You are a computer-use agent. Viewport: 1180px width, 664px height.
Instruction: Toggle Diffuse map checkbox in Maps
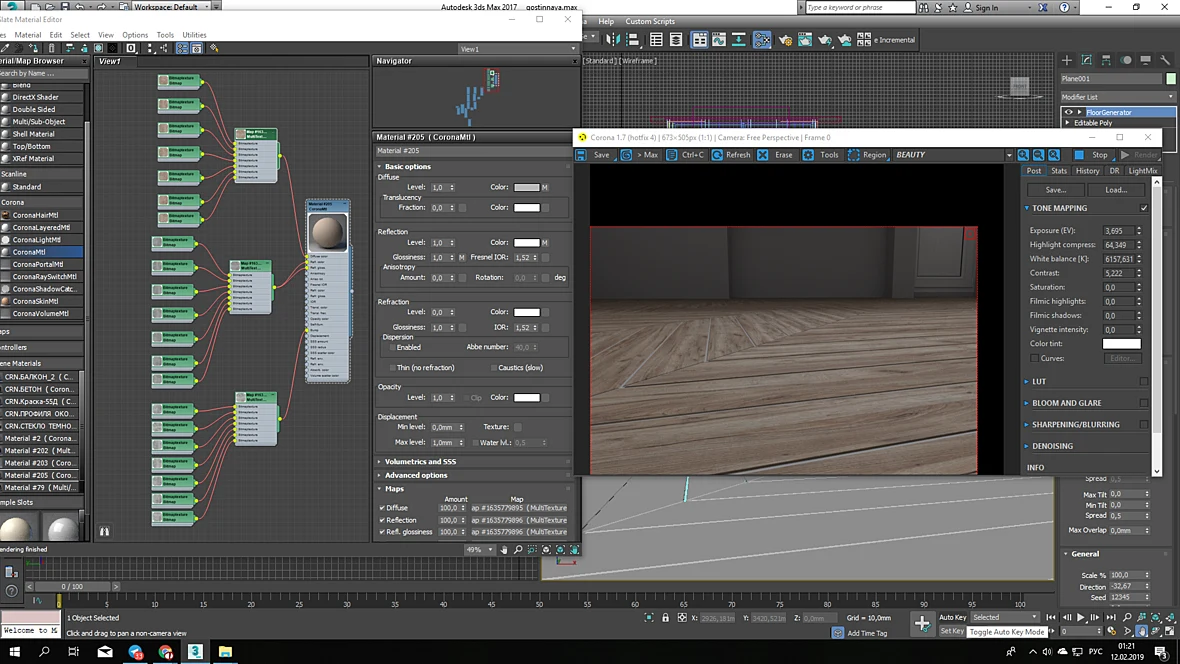[382, 508]
